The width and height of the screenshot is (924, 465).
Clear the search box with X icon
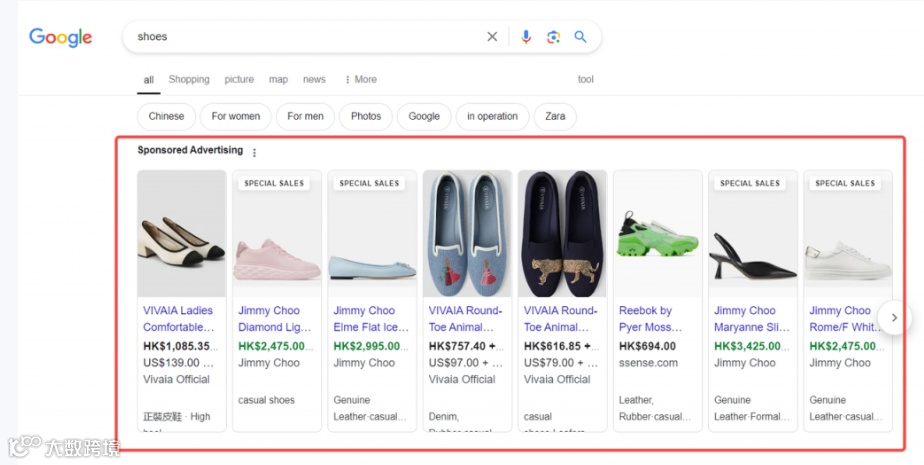[x=492, y=37]
